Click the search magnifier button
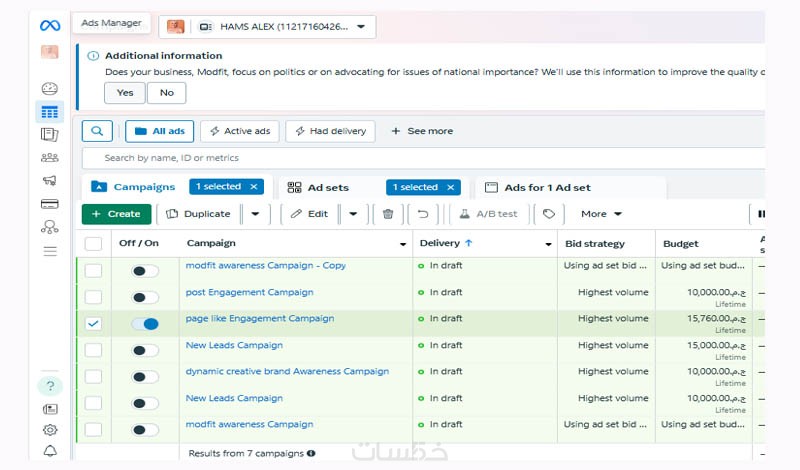Screen dimensions: 800x470 [x=97, y=131]
